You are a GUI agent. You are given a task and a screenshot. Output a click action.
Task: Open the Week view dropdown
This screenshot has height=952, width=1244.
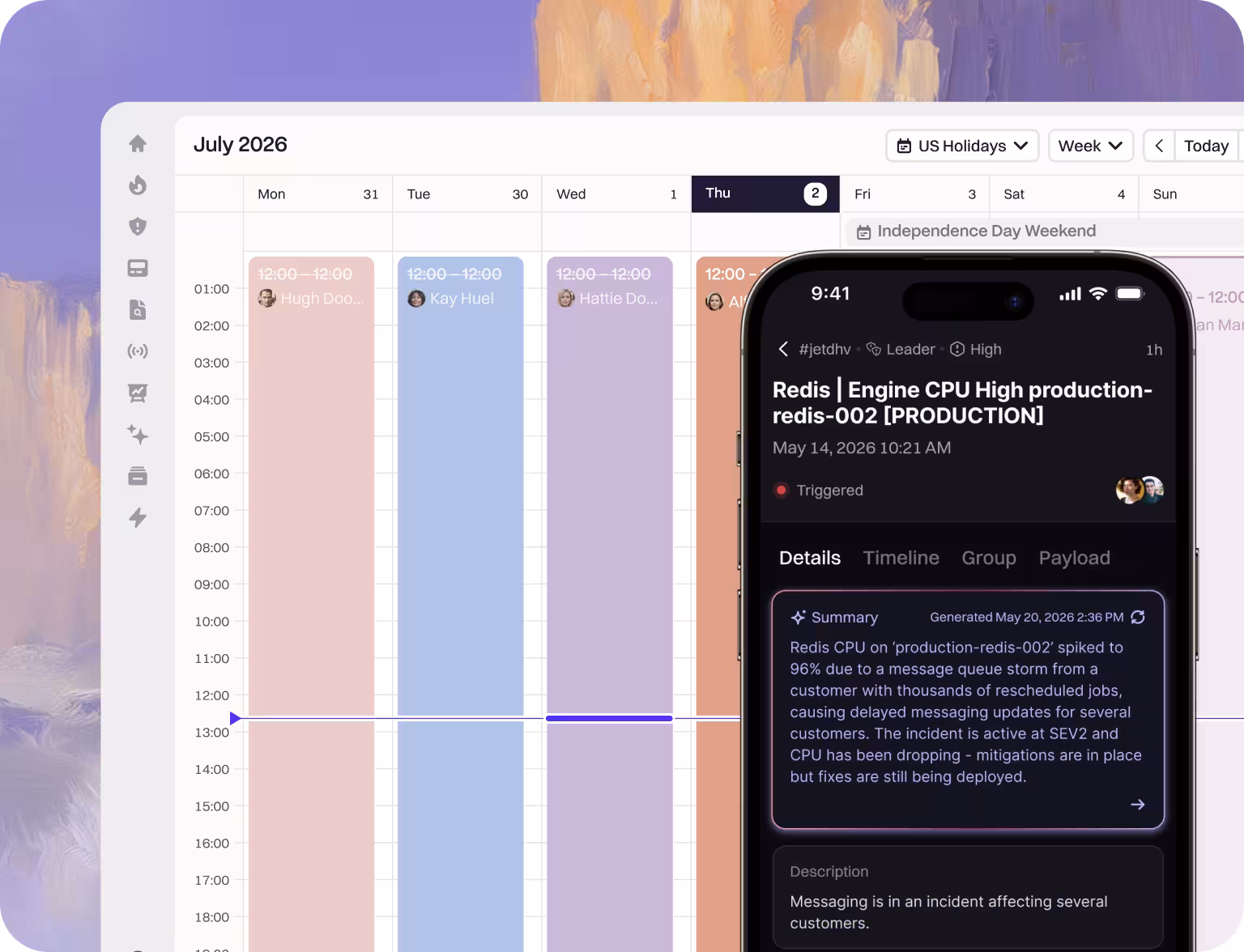(x=1090, y=147)
